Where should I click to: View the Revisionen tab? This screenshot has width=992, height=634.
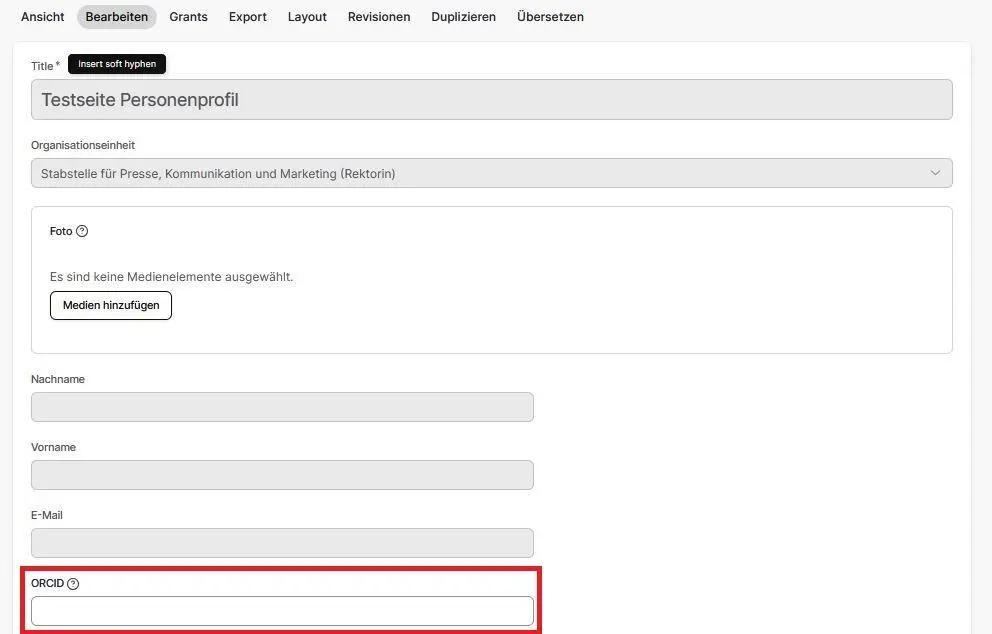[379, 17]
